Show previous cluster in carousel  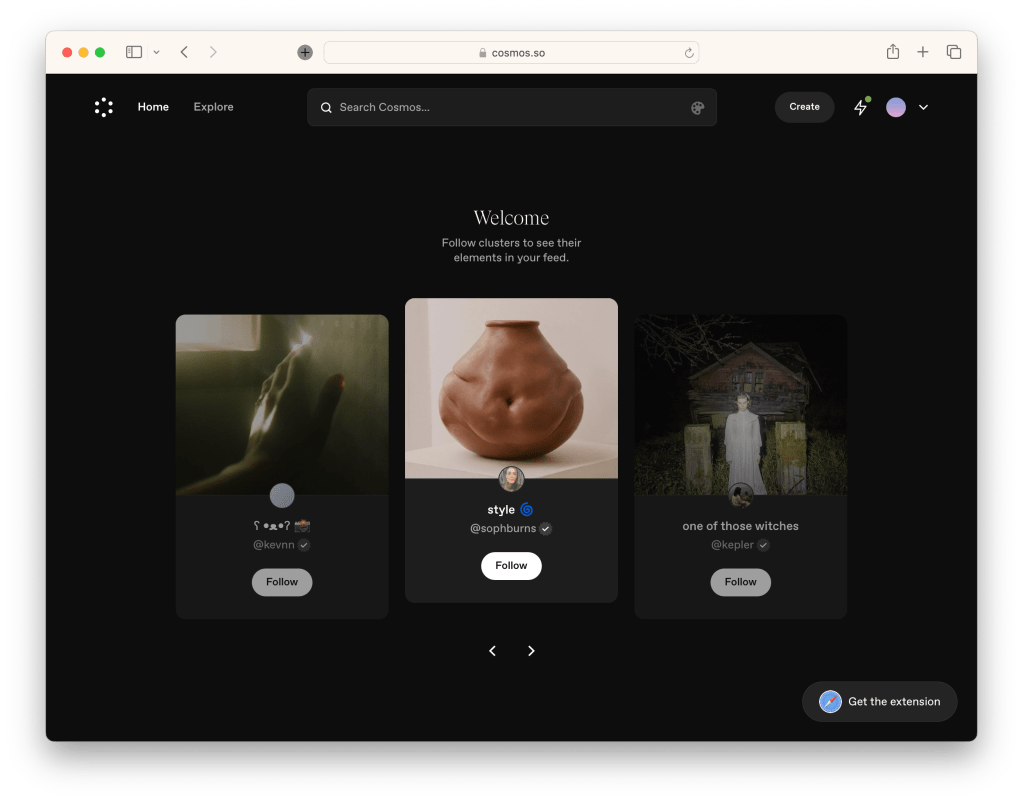(x=492, y=651)
